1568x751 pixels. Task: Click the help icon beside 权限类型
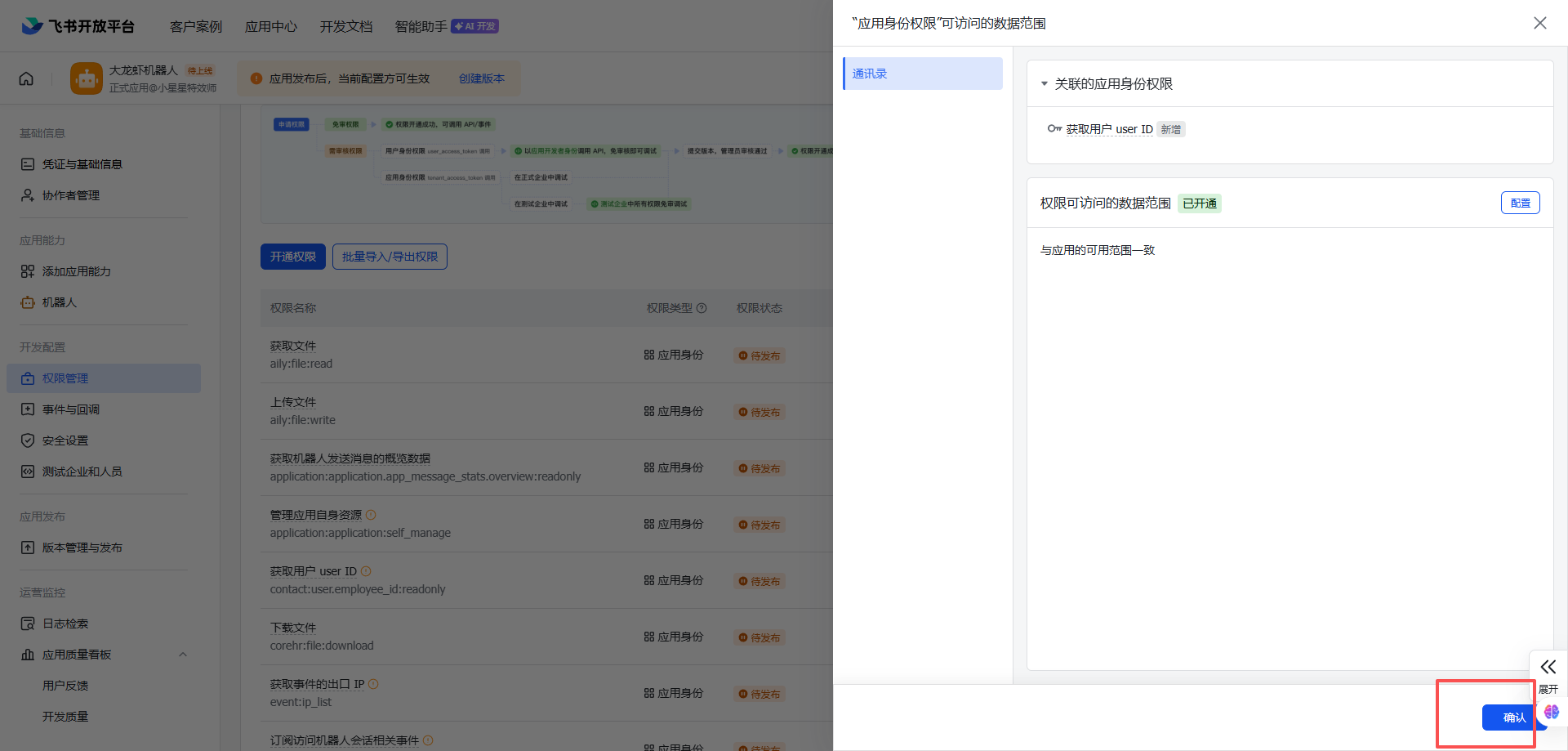point(702,308)
